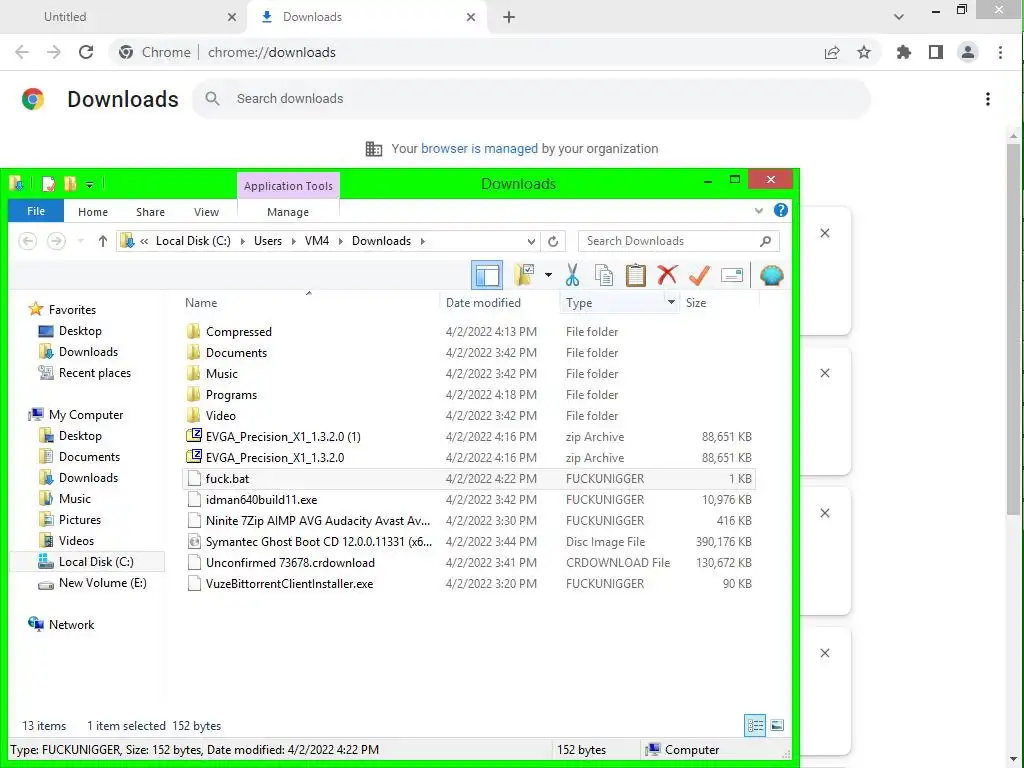Open the Type column filter dropdown

(x=671, y=302)
